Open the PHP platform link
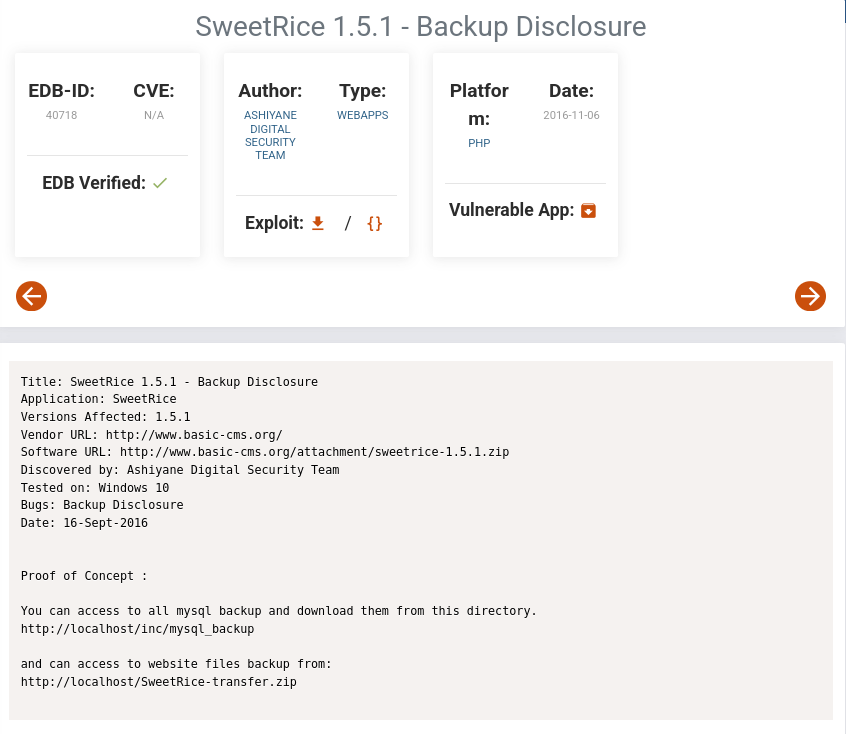Viewport: 846px width, 734px height. 479,143
